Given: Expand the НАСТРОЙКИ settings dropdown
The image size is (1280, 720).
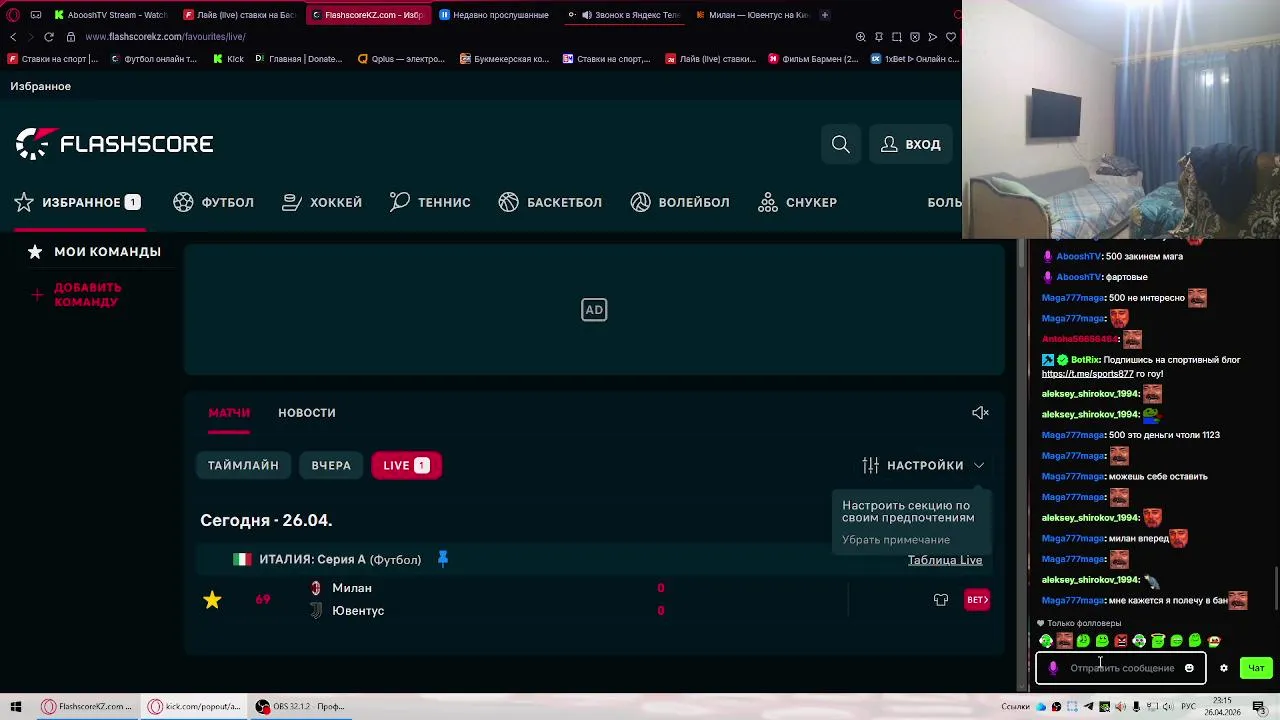Looking at the screenshot, I should 923,465.
